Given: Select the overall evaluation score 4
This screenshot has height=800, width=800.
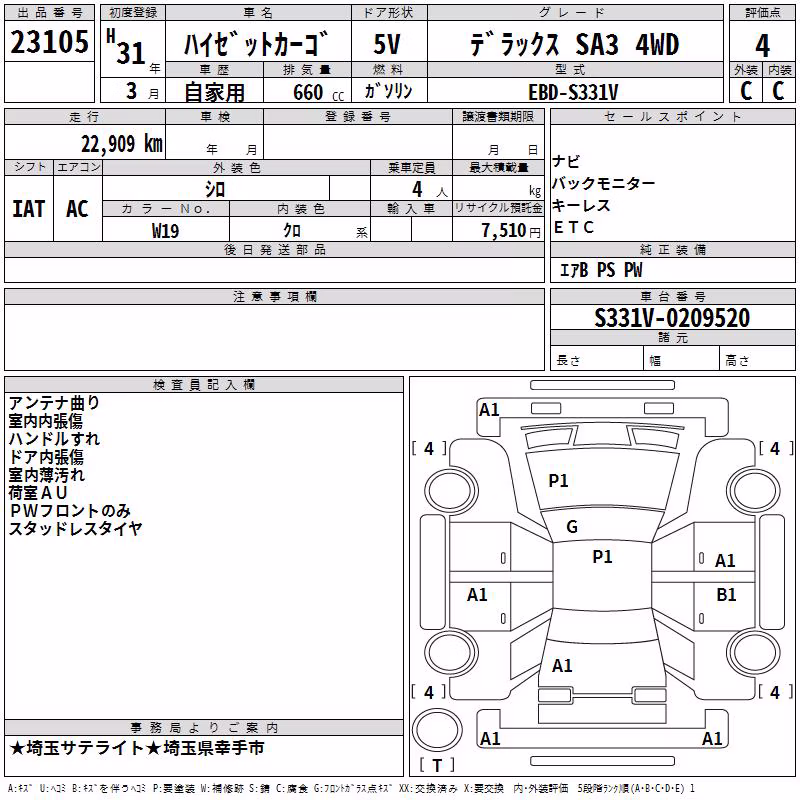Looking at the screenshot, I should pos(762,45).
